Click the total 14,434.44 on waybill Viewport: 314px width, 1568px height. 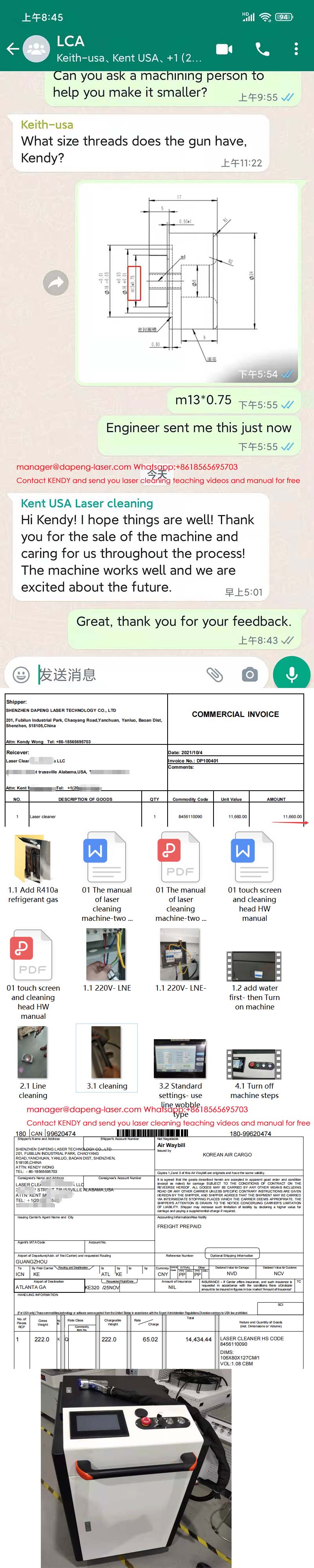tap(199, 1339)
